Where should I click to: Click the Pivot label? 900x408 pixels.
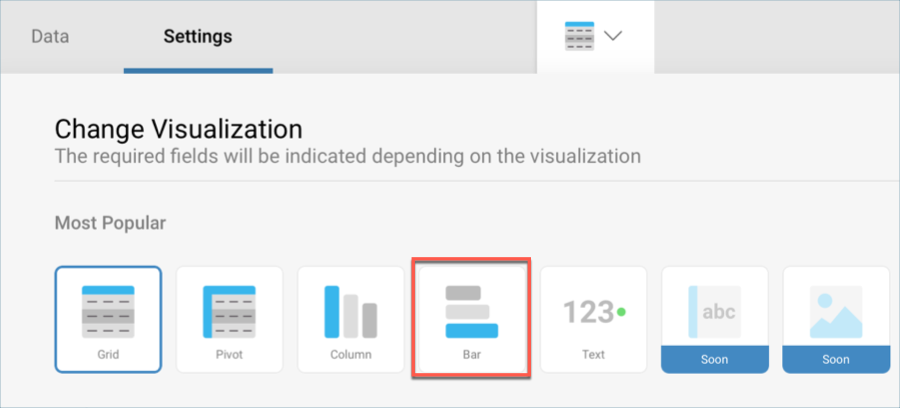229,354
